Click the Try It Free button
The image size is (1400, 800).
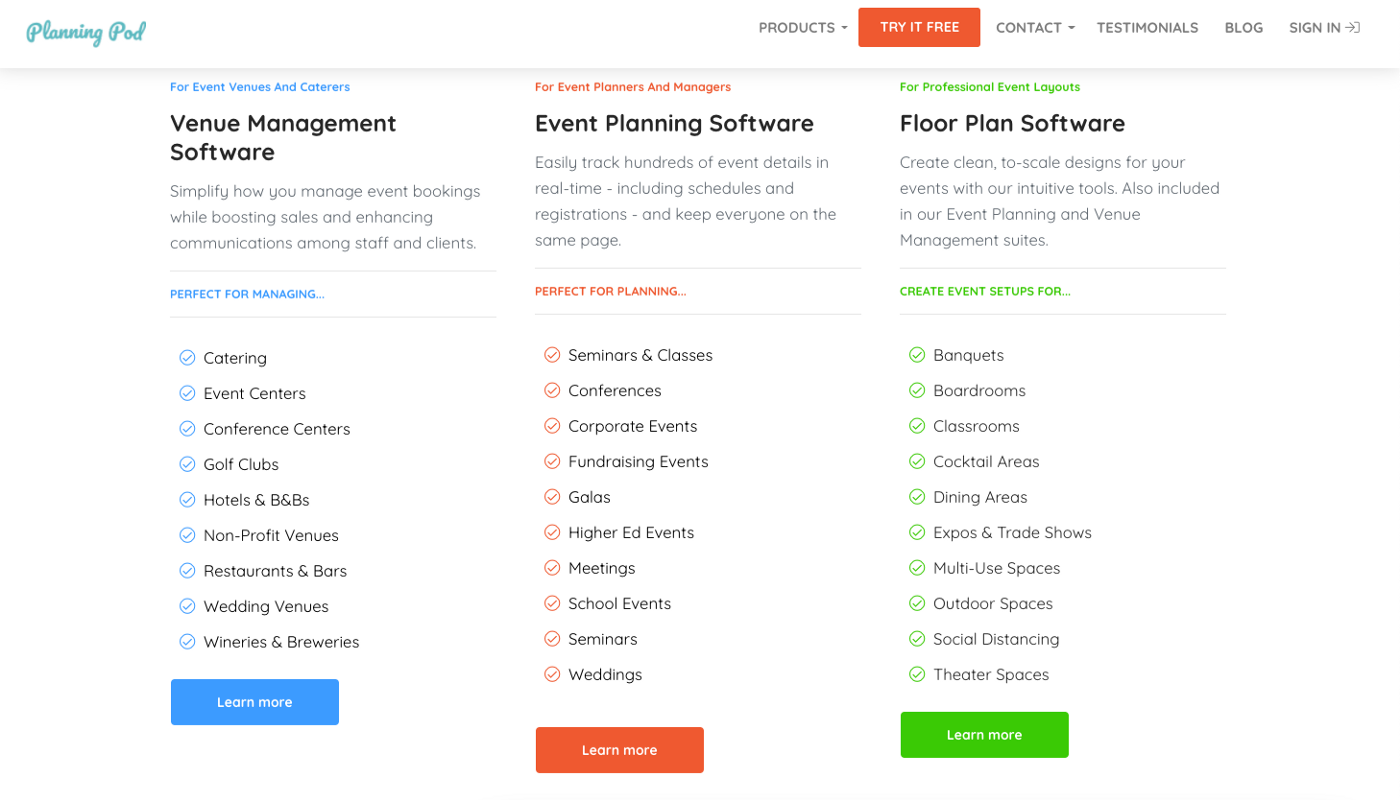pos(919,27)
